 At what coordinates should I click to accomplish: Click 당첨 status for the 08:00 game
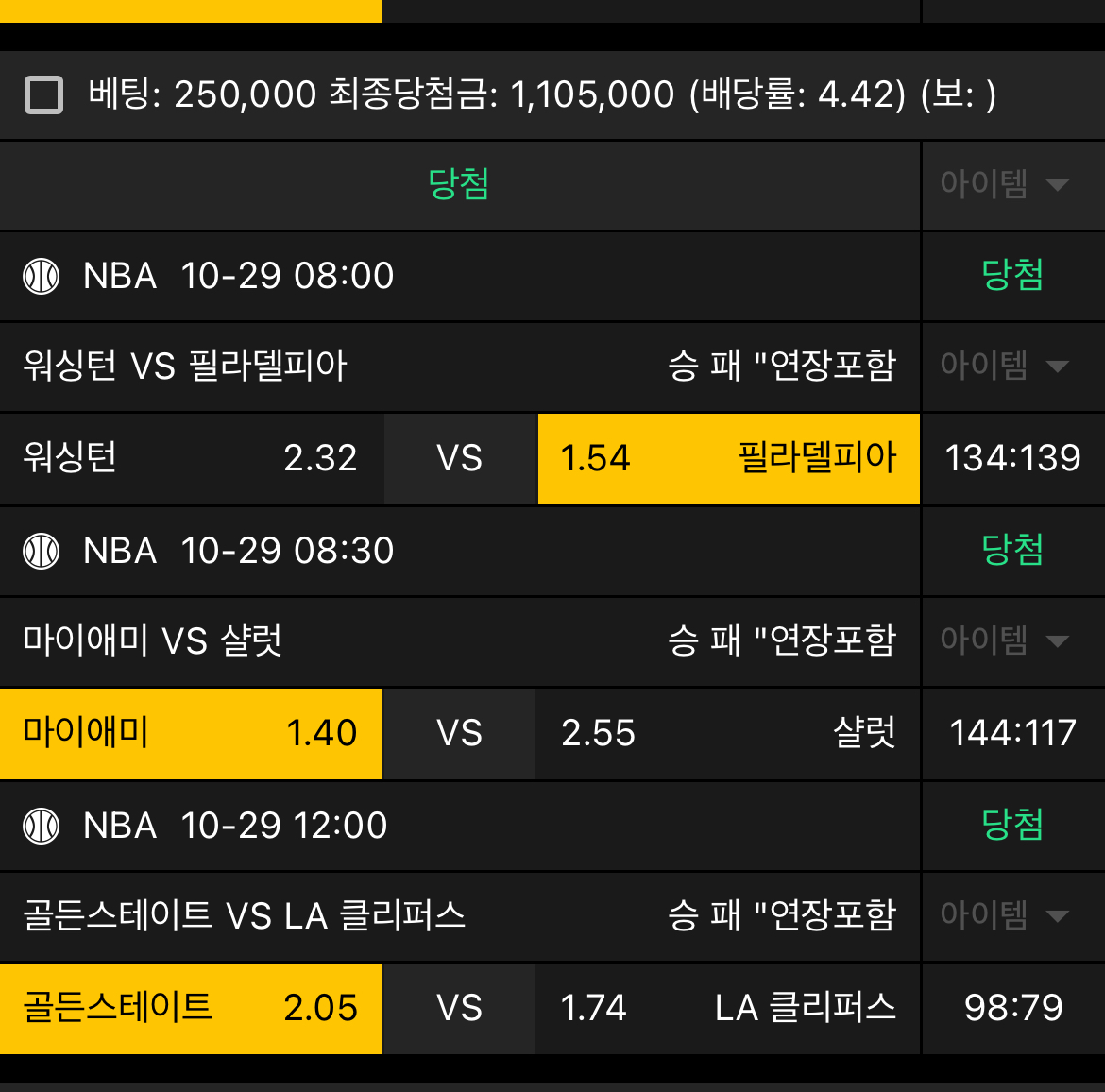pos(1012,276)
